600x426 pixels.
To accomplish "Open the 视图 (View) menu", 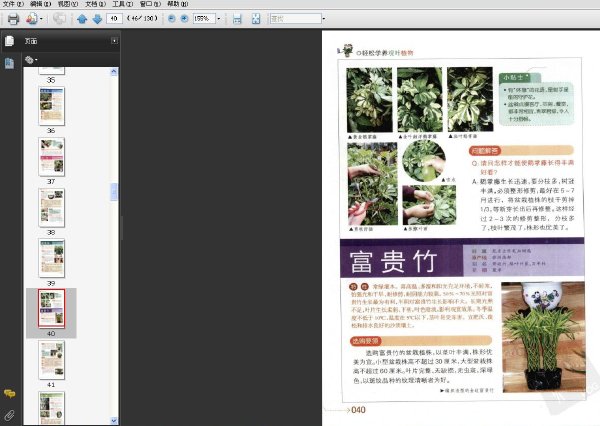I will click(68, 4).
